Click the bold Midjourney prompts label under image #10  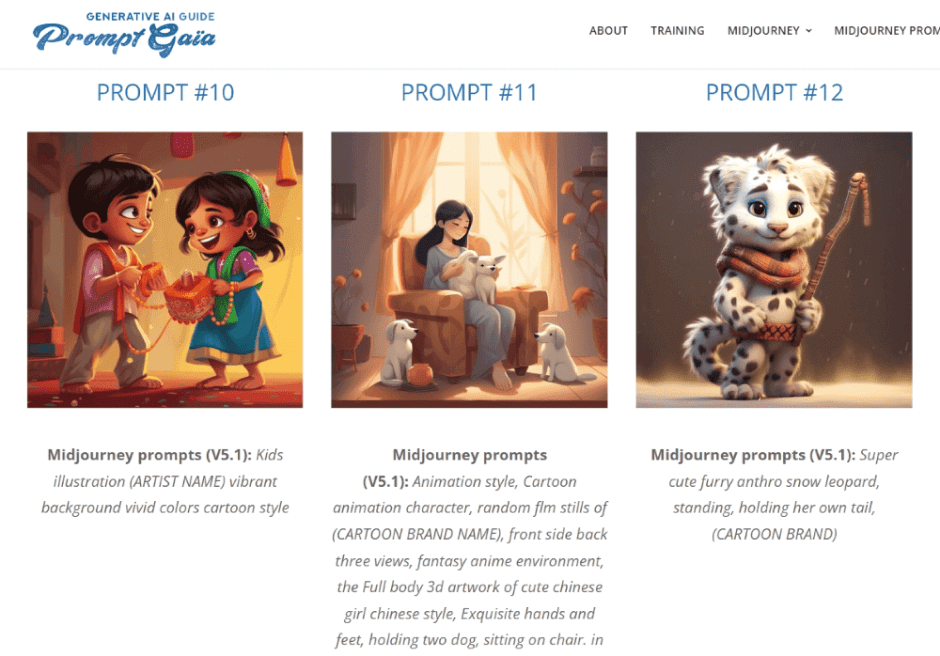click(x=150, y=455)
